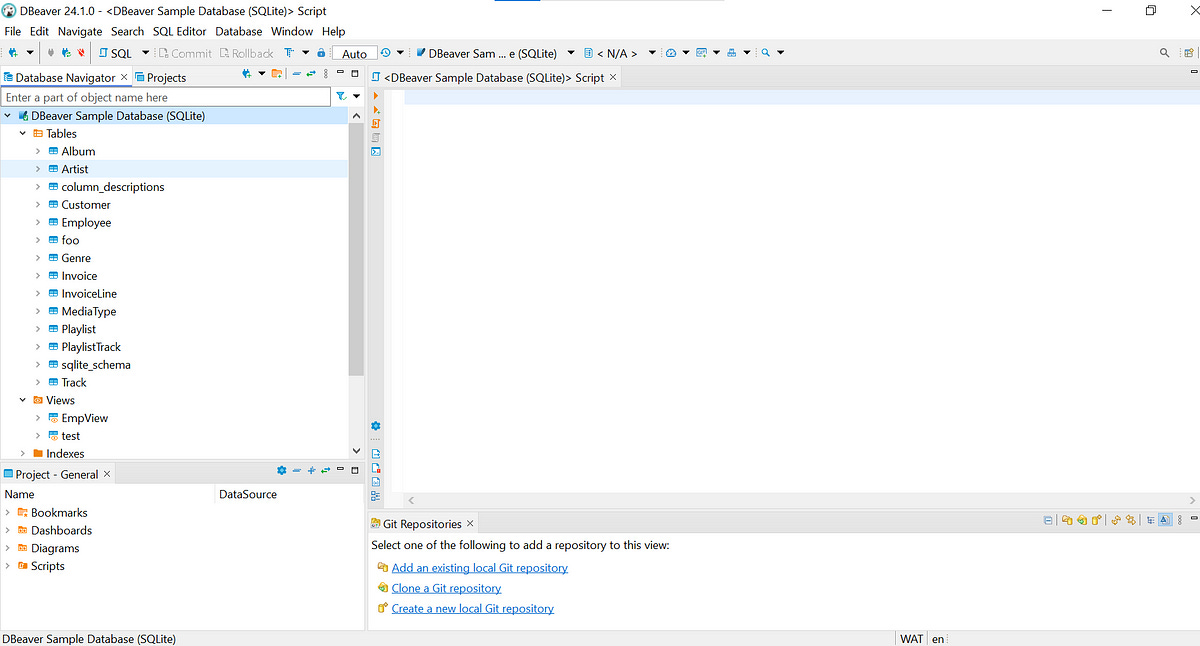1200x646 pixels.
Task: Expand the Album table node
Action: point(38,151)
